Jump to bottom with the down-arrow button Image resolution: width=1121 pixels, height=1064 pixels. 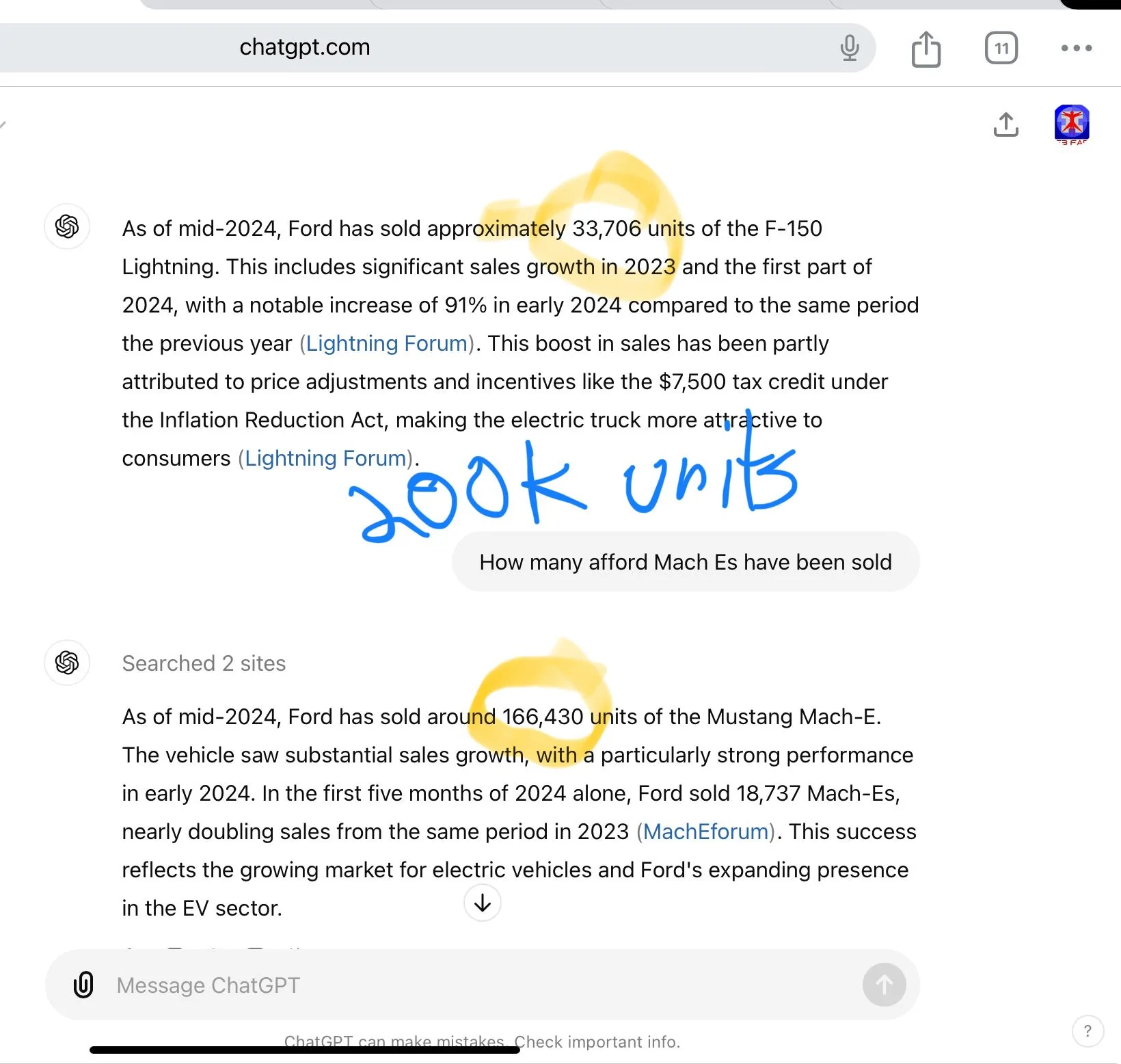click(483, 903)
